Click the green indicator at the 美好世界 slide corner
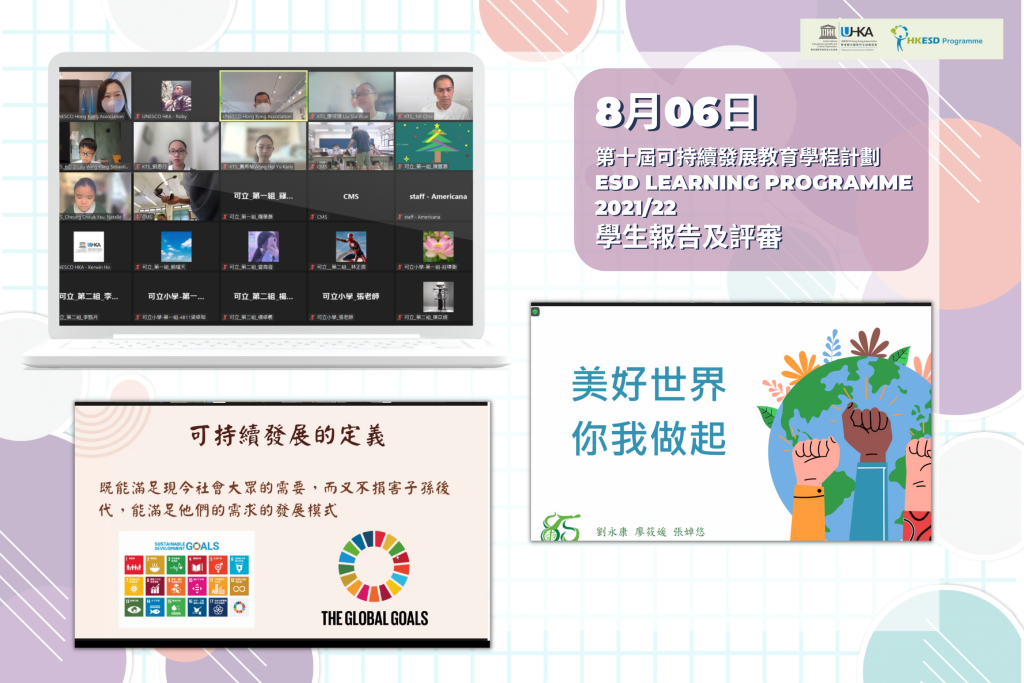The height and width of the screenshot is (683, 1024). (x=536, y=311)
